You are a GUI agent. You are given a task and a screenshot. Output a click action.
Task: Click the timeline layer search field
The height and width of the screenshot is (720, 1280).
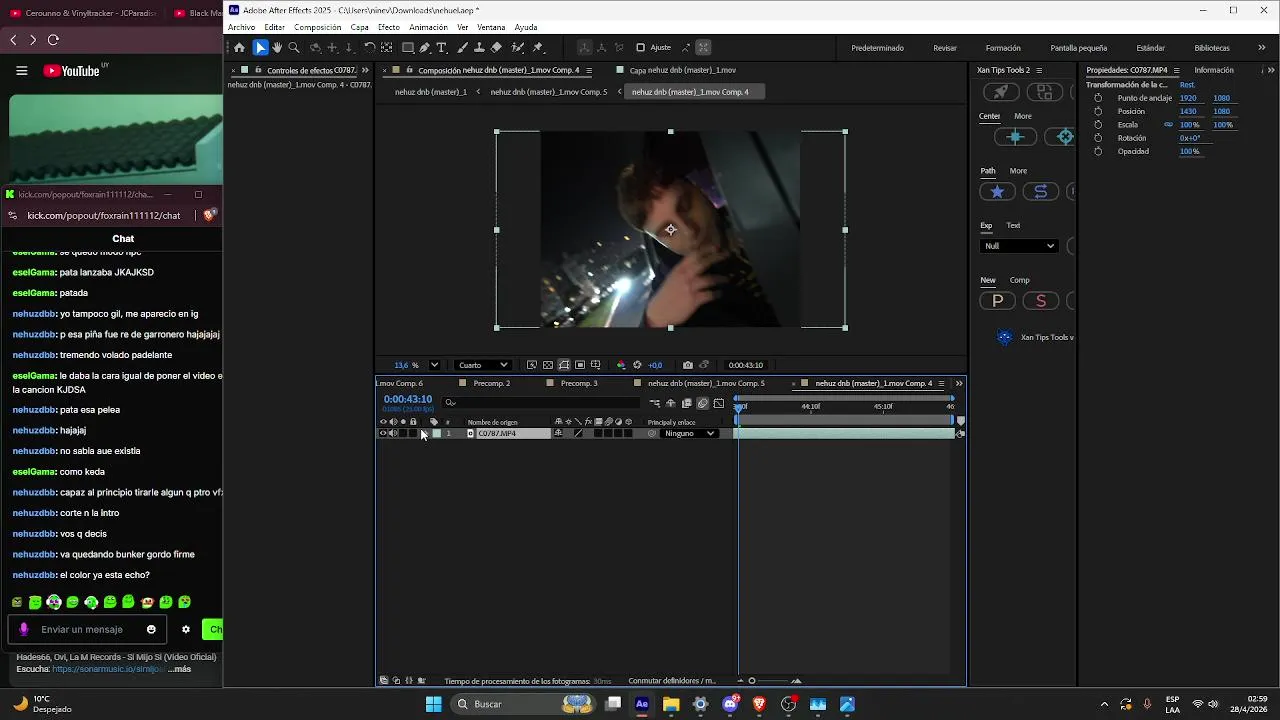540,403
